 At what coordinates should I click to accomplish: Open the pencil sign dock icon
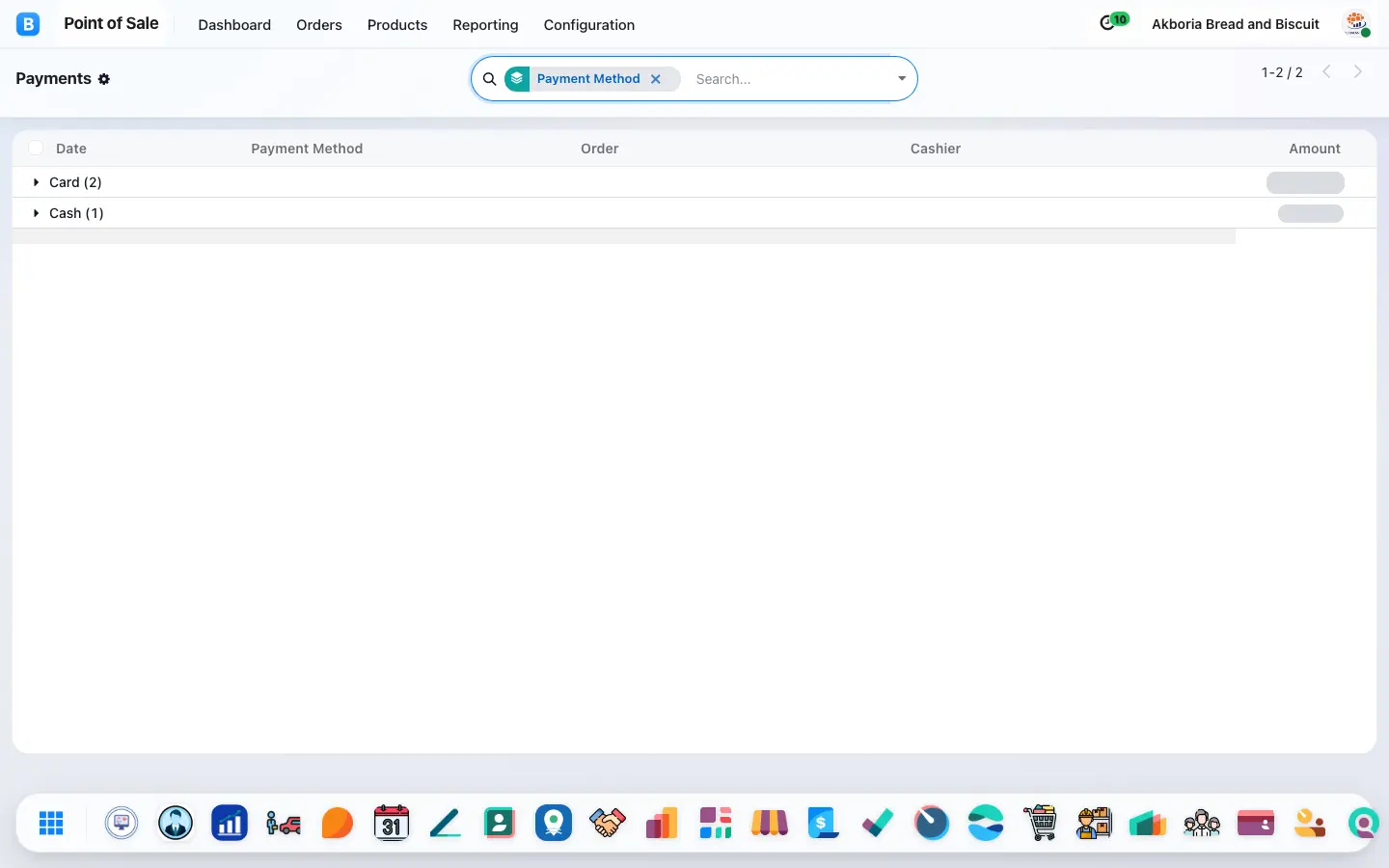click(446, 823)
